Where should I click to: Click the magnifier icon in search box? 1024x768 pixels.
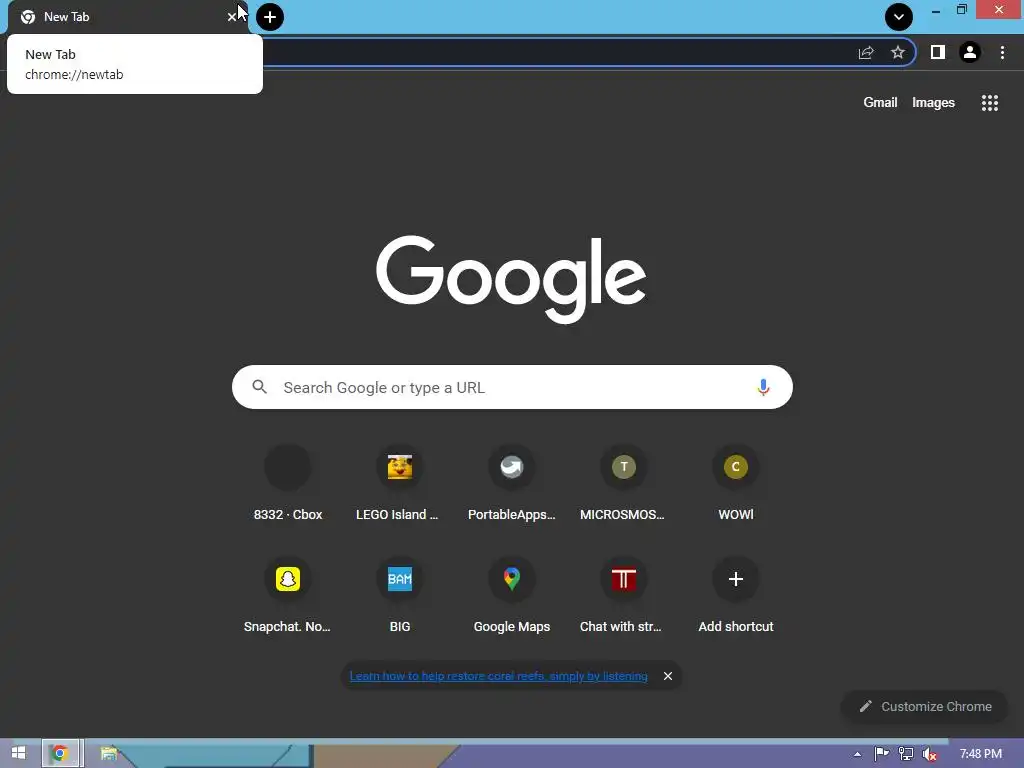click(259, 387)
